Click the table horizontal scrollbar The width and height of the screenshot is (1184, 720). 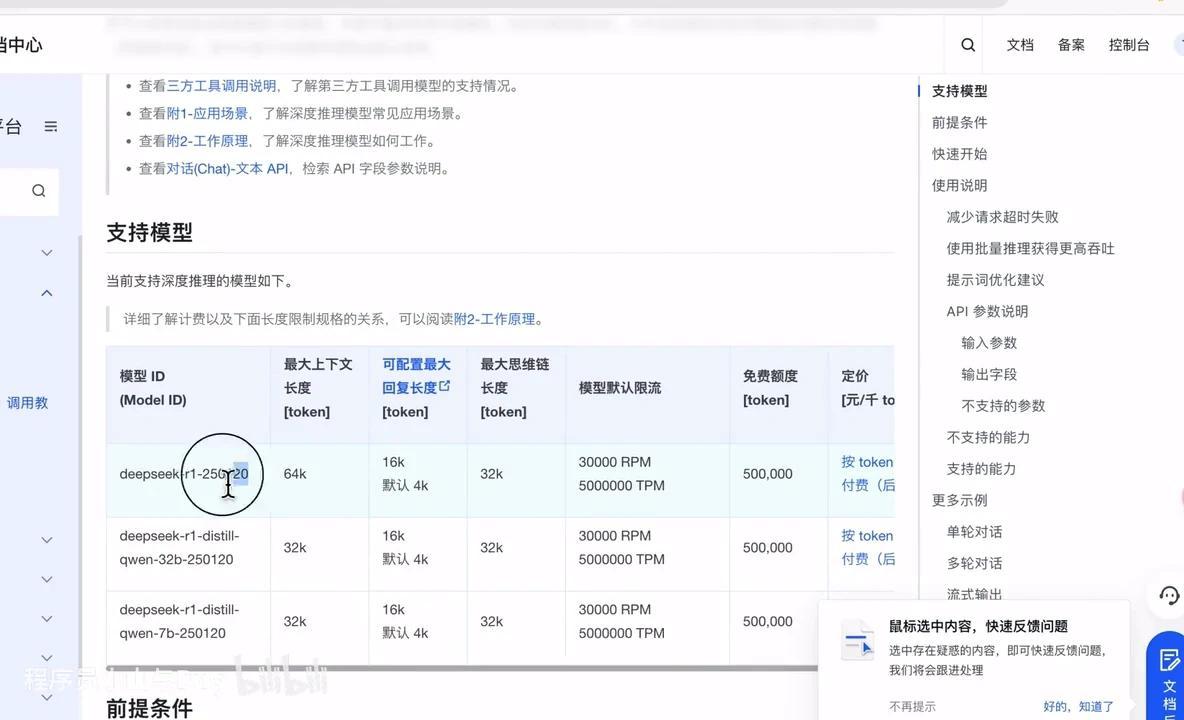tap(461, 669)
